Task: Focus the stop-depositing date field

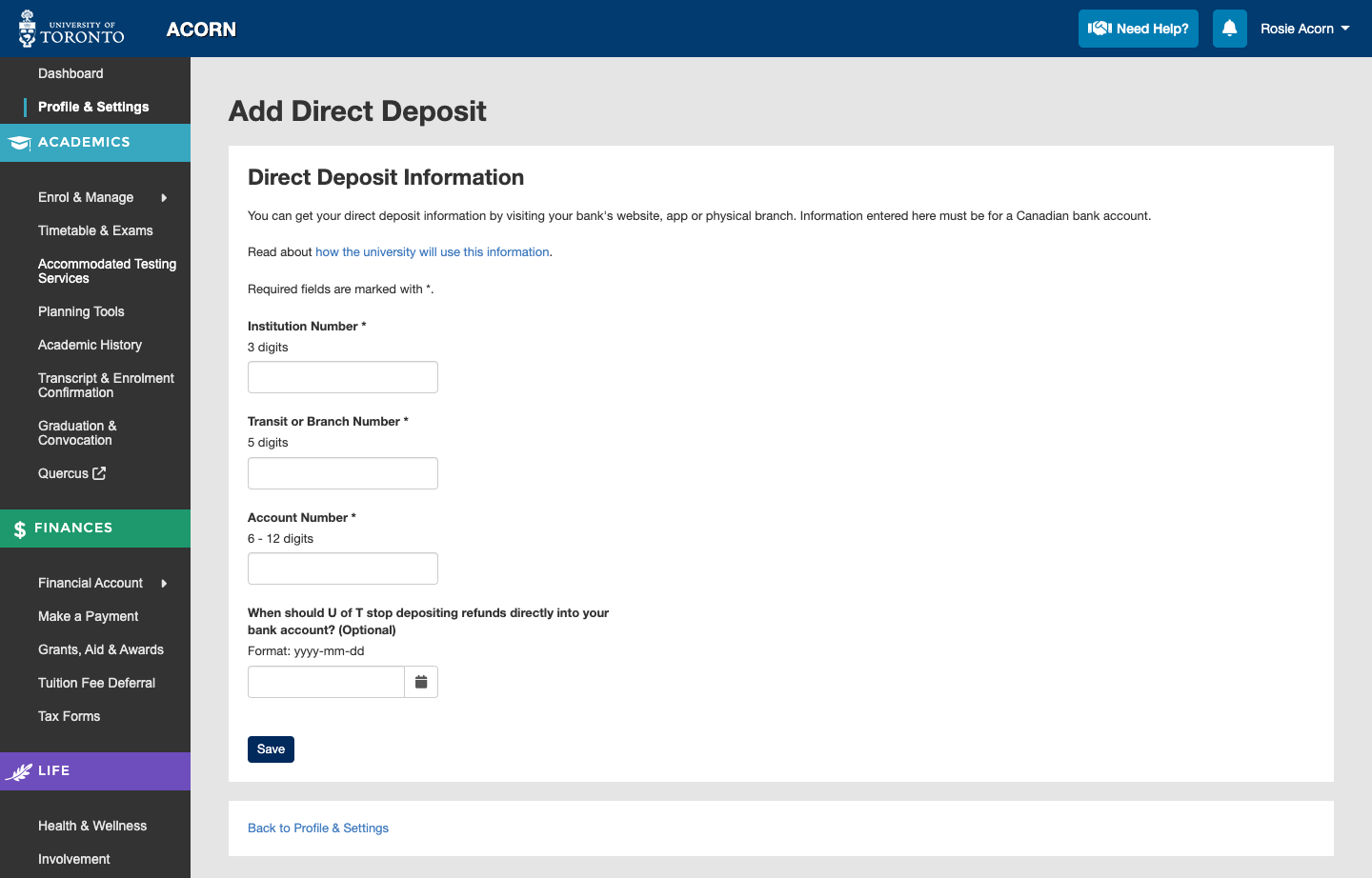Action: 326,682
